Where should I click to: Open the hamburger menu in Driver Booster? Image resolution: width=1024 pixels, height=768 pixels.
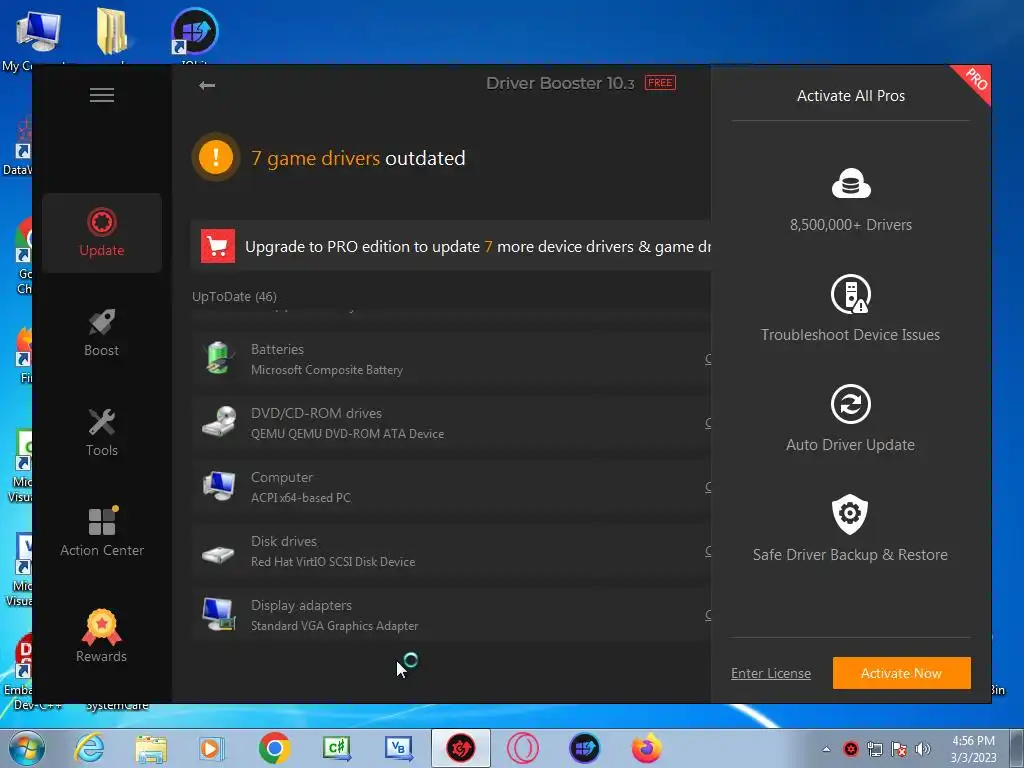(x=102, y=95)
